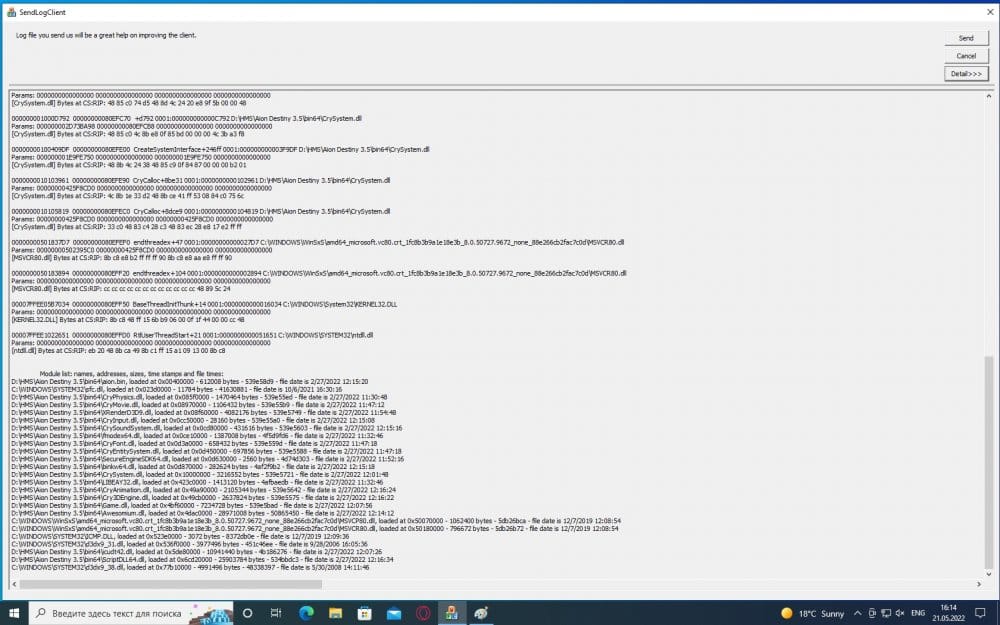Open Microsoft Store from the taskbar
The width and height of the screenshot is (1000, 625).
tap(364, 612)
